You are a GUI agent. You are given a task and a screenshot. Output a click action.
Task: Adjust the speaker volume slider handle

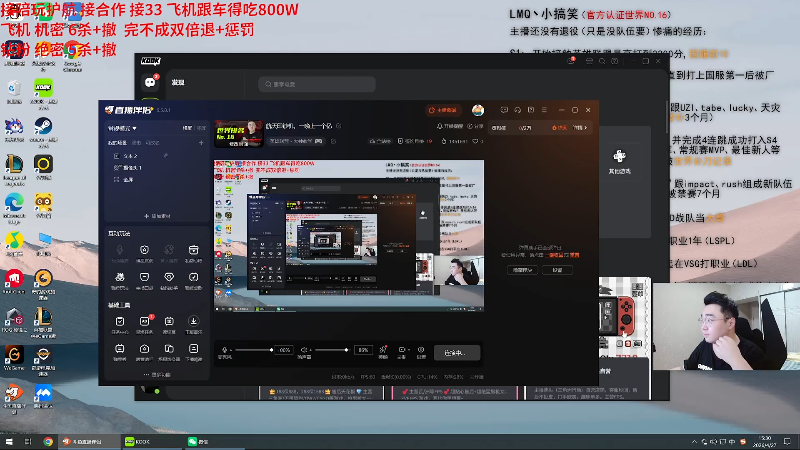click(346, 350)
